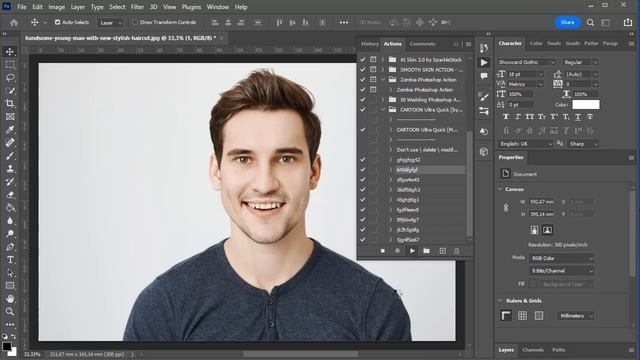Switch to the Paths tab

(x=558, y=350)
